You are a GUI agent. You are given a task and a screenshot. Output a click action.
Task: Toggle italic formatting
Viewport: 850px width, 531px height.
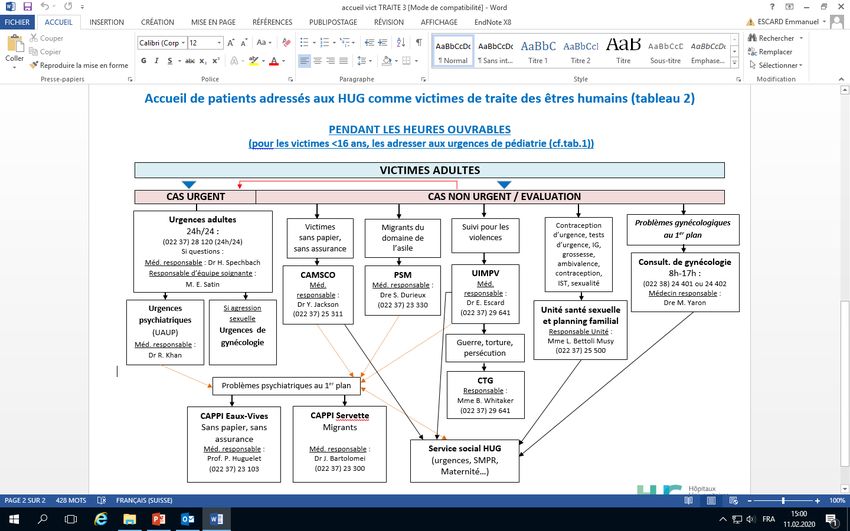(x=157, y=61)
